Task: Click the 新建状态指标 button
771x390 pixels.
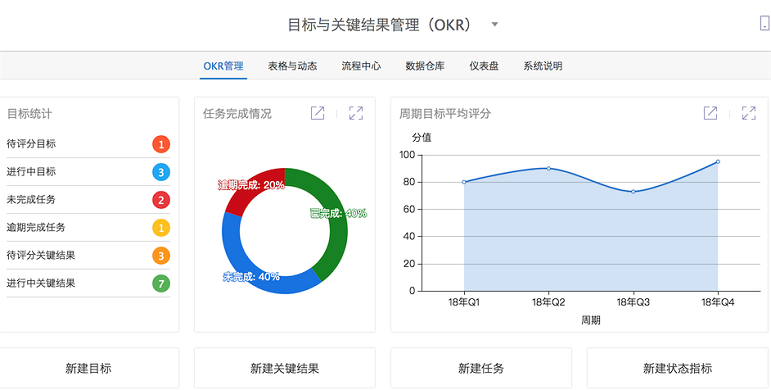Action: (x=678, y=368)
